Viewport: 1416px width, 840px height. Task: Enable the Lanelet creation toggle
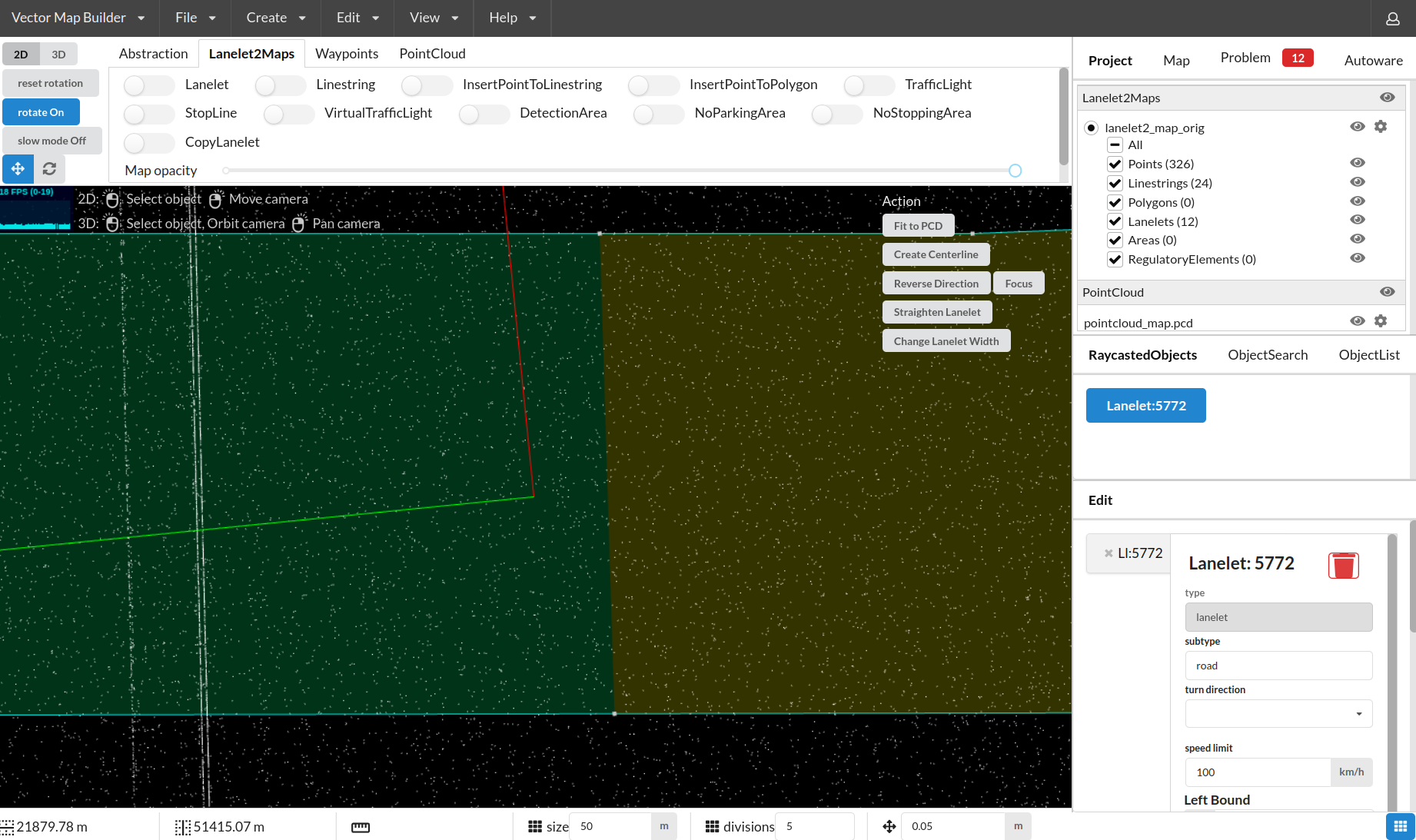(x=148, y=85)
